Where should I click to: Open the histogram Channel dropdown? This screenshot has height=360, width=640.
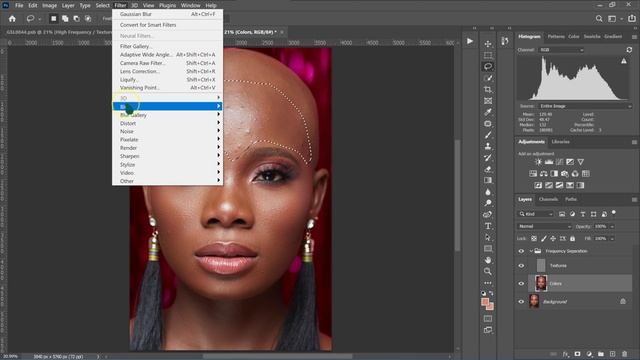coord(561,50)
